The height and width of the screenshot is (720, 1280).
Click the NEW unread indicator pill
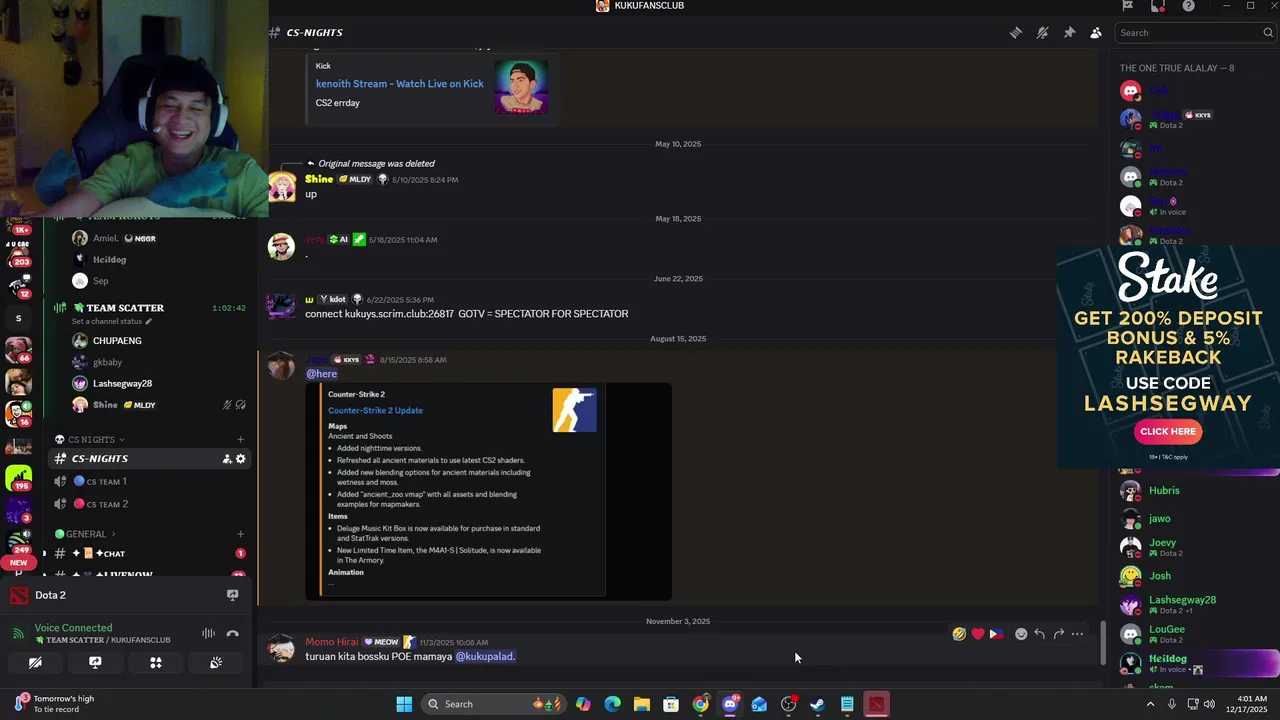18,563
